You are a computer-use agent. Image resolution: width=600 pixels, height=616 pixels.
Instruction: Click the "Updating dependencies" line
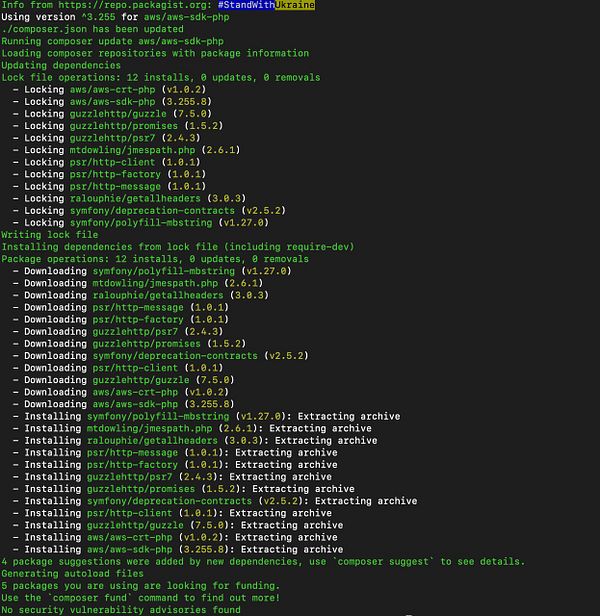[x=61, y=66]
